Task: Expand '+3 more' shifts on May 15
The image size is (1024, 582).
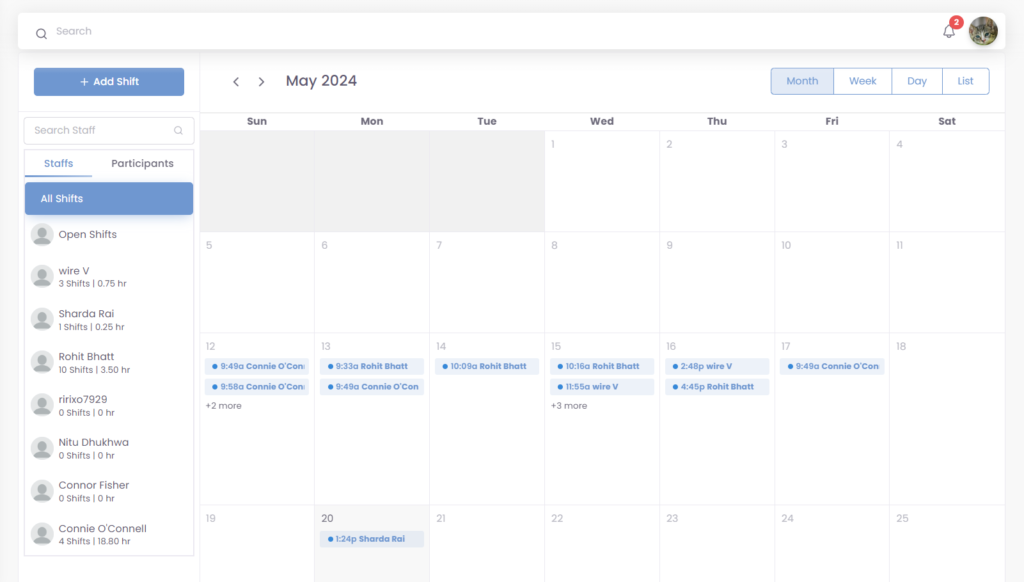Action: pyautogui.click(x=569, y=406)
